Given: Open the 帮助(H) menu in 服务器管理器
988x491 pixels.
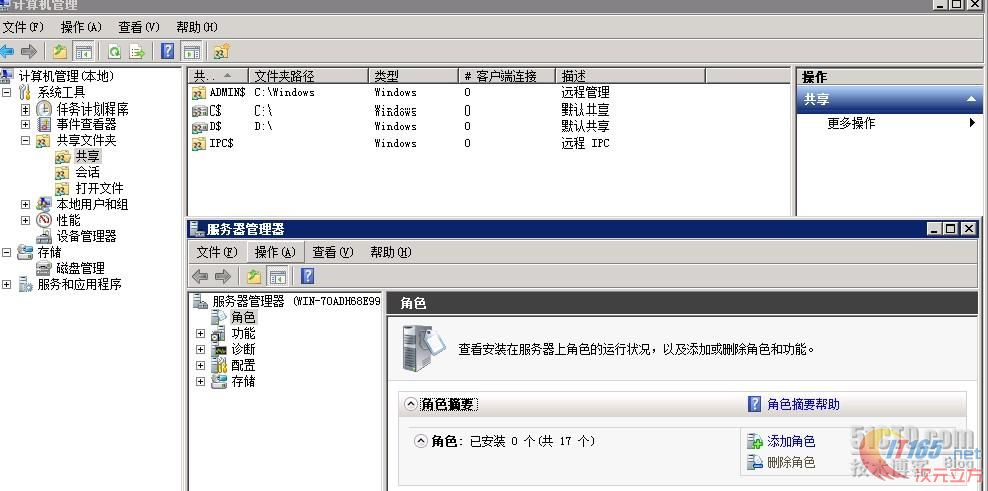Looking at the screenshot, I should pos(391,252).
